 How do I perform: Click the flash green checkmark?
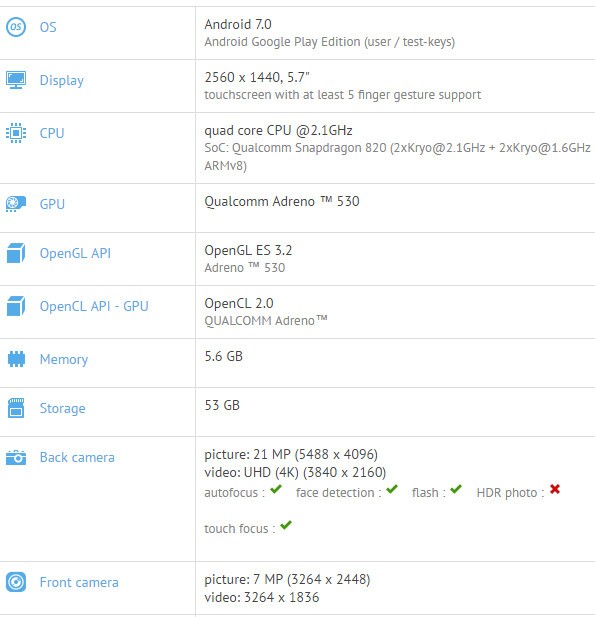point(456,490)
